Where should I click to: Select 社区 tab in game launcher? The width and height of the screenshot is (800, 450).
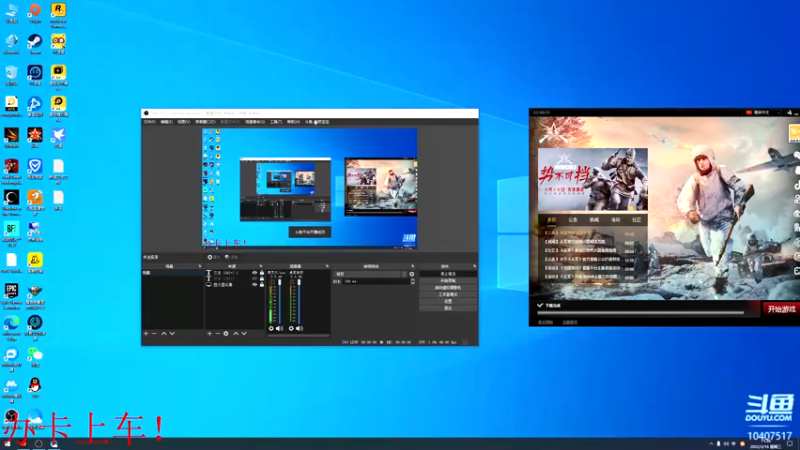pyautogui.click(x=636, y=220)
